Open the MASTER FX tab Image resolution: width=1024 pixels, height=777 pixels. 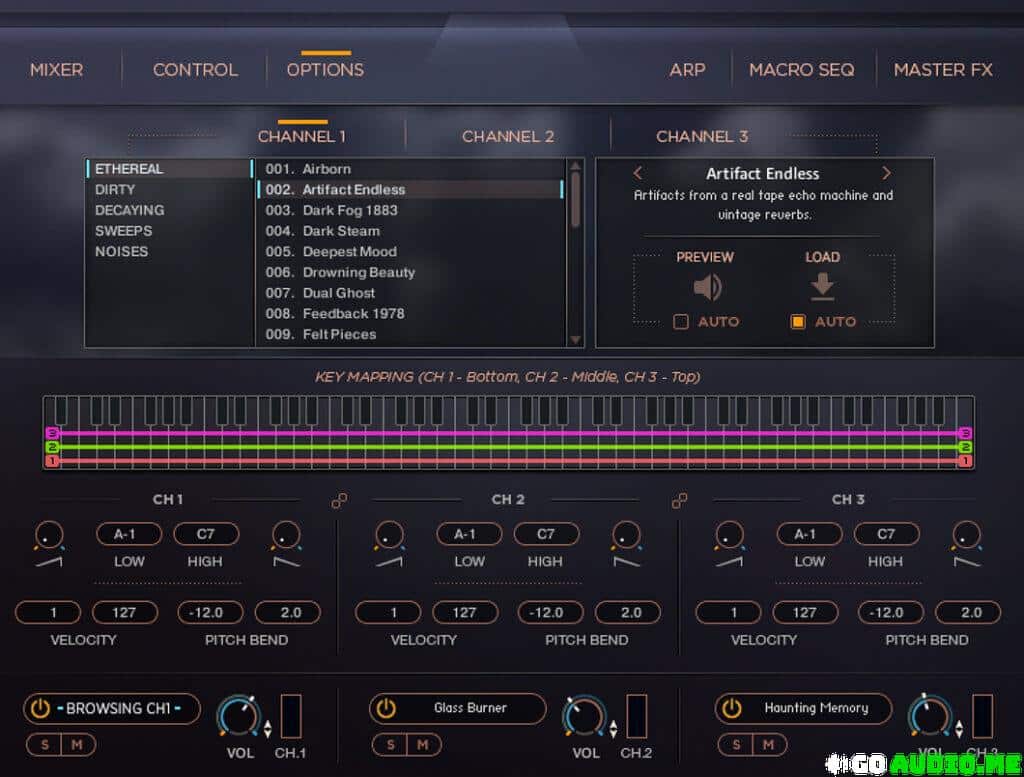(x=942, y=70)
